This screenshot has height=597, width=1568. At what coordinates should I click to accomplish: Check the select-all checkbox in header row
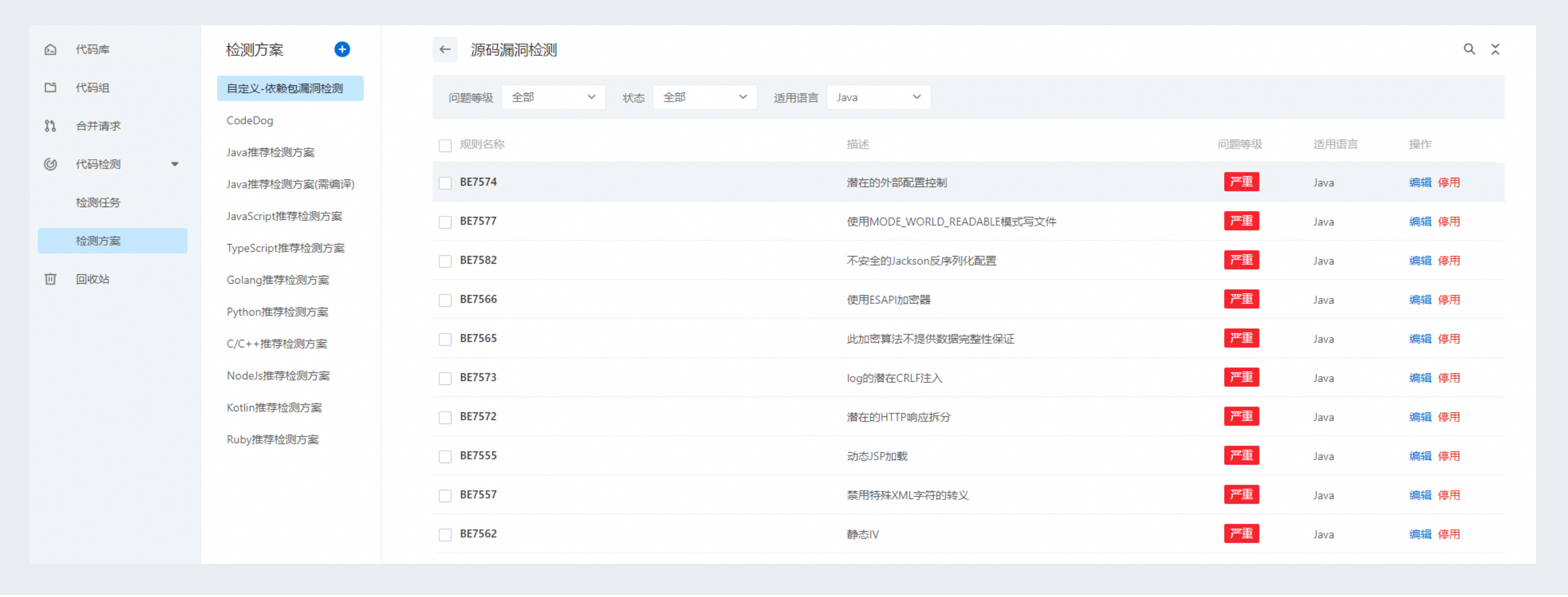(445, 145)
